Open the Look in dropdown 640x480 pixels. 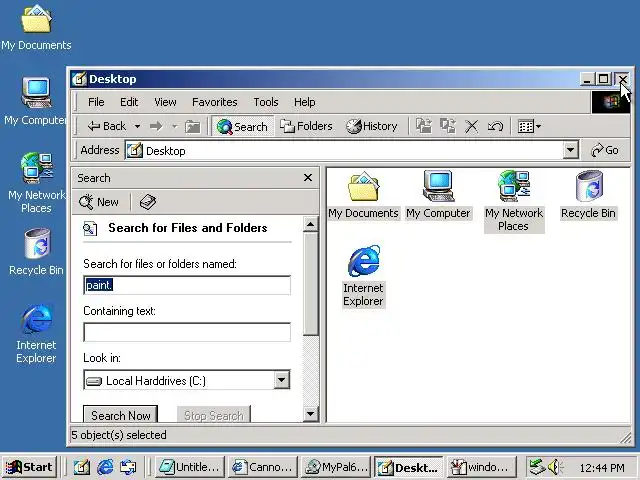pyautogui.click(x=281, y=380)
